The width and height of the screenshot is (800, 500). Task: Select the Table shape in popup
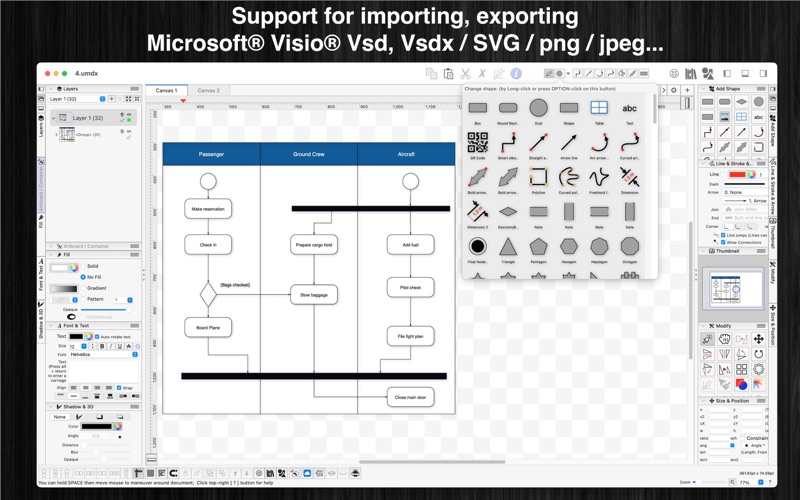click(x=599, y=108)
